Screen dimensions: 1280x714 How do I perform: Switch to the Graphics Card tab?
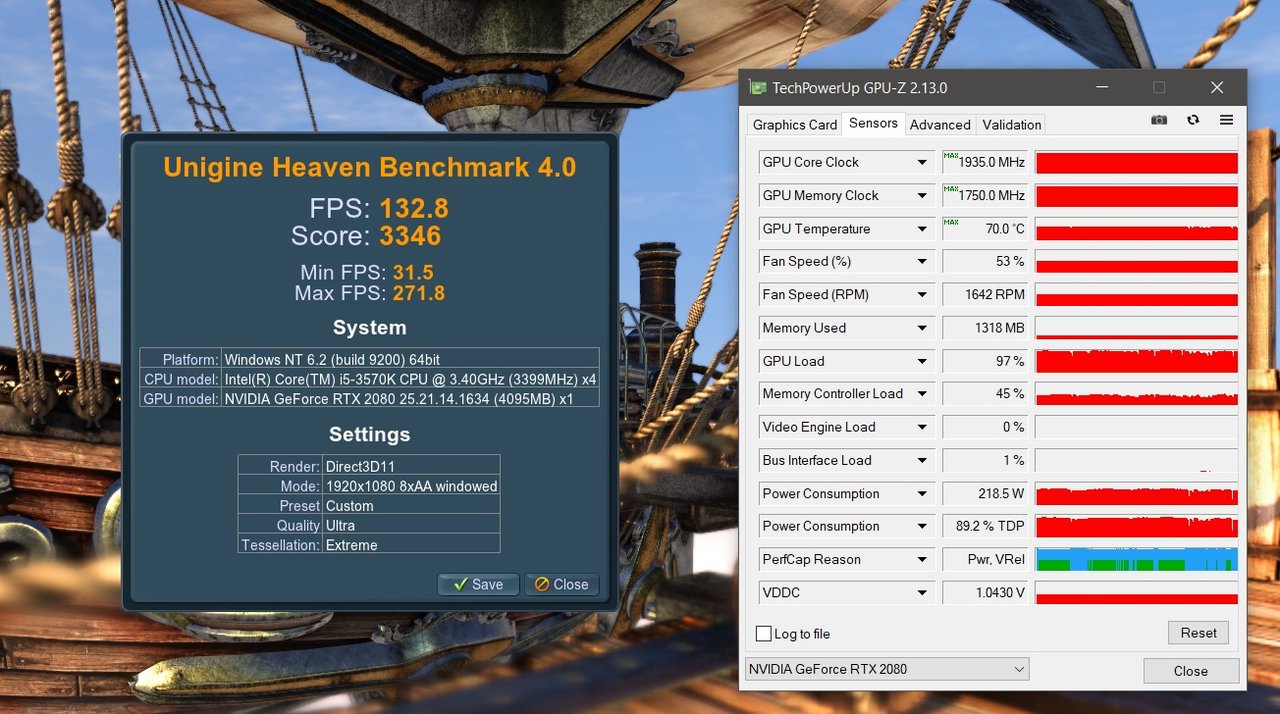point(795,125)
